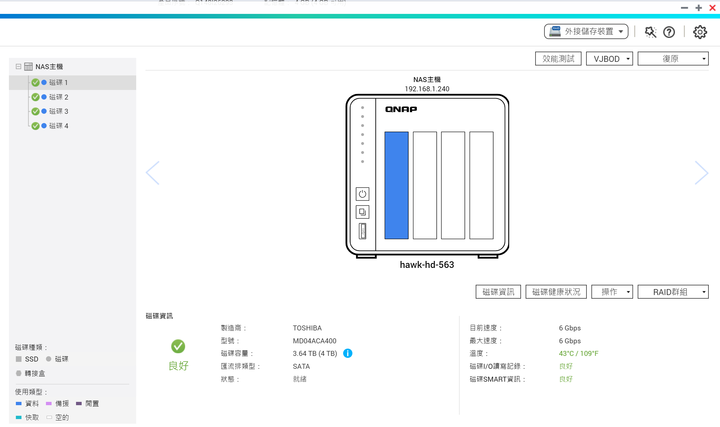Click green status check of Disk 2

click(x=35, y=97)
